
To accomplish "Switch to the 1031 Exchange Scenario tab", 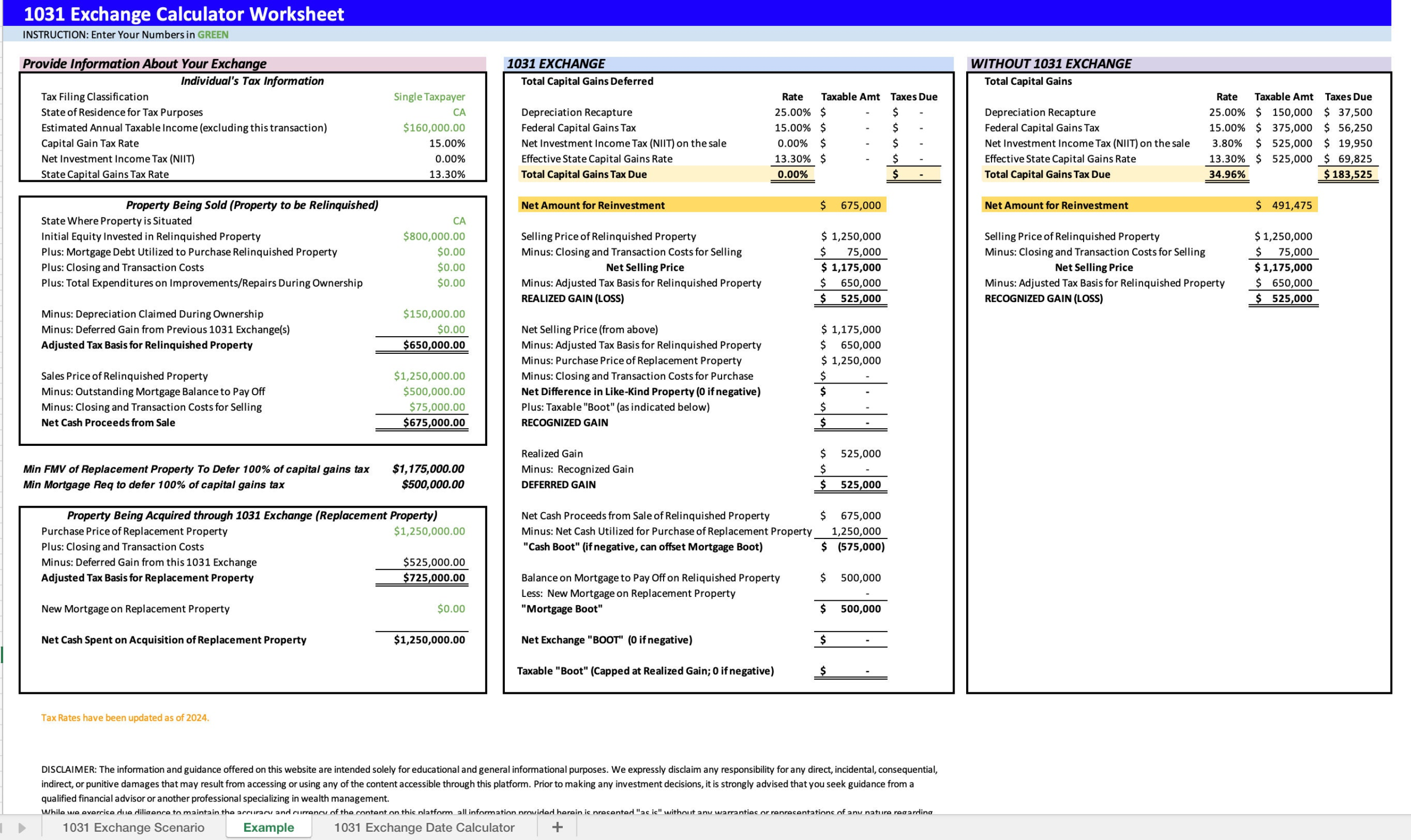I will tap(133, 827).
